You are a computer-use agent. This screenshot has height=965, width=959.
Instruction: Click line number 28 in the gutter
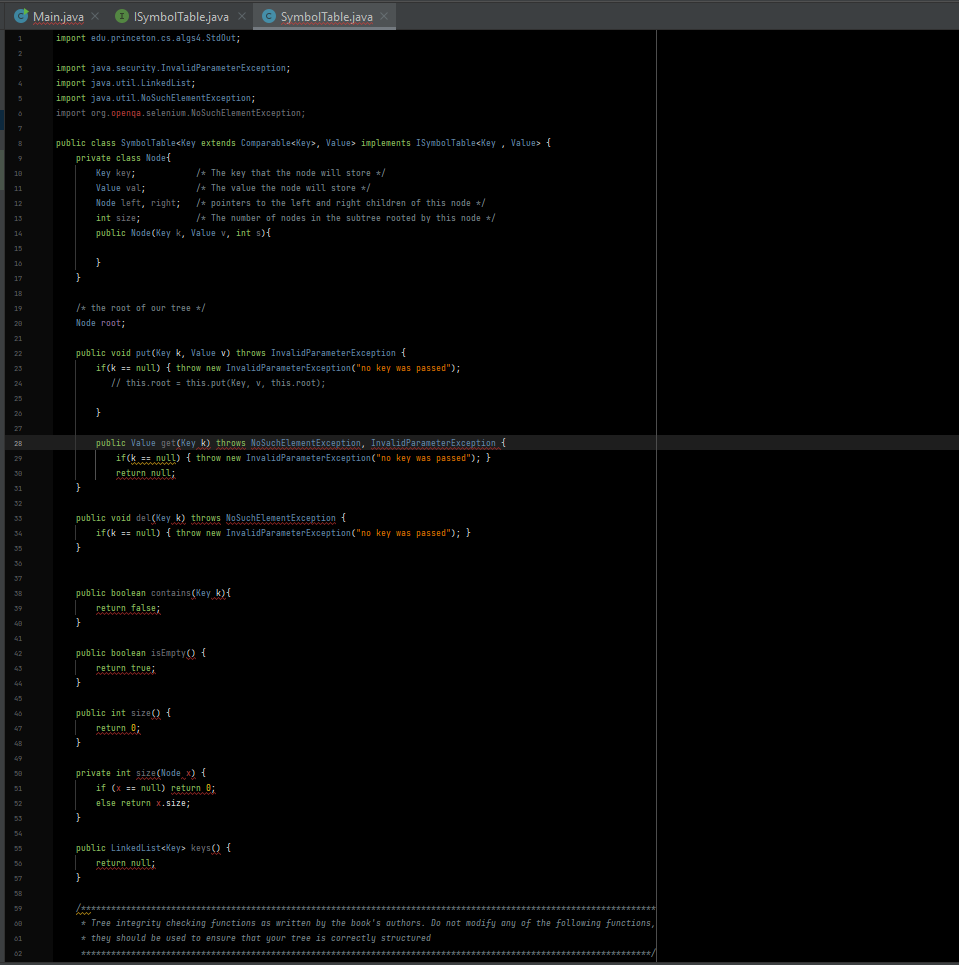[x=19, y=443]
